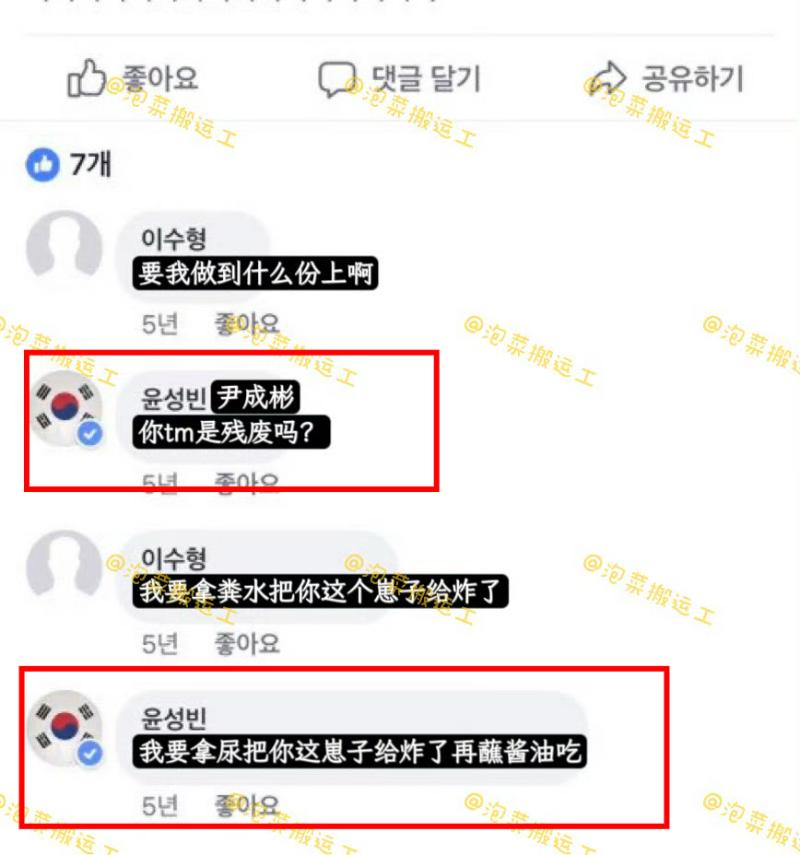Click the share arrow icon
This screenshot has height=855, width=800.
click(x=605, y=78)
